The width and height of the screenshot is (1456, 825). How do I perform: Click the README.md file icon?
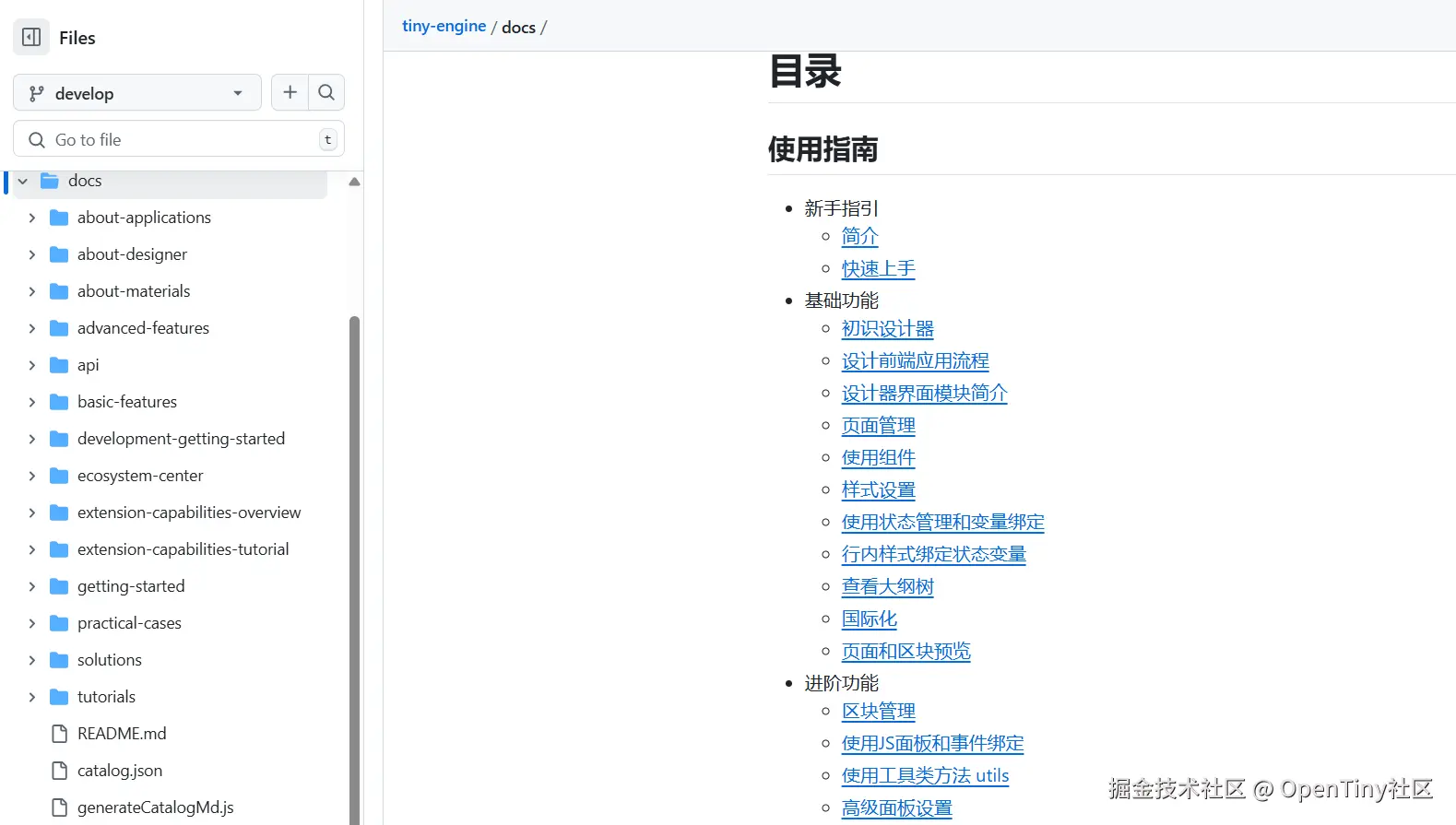click(x=60, y=734)
